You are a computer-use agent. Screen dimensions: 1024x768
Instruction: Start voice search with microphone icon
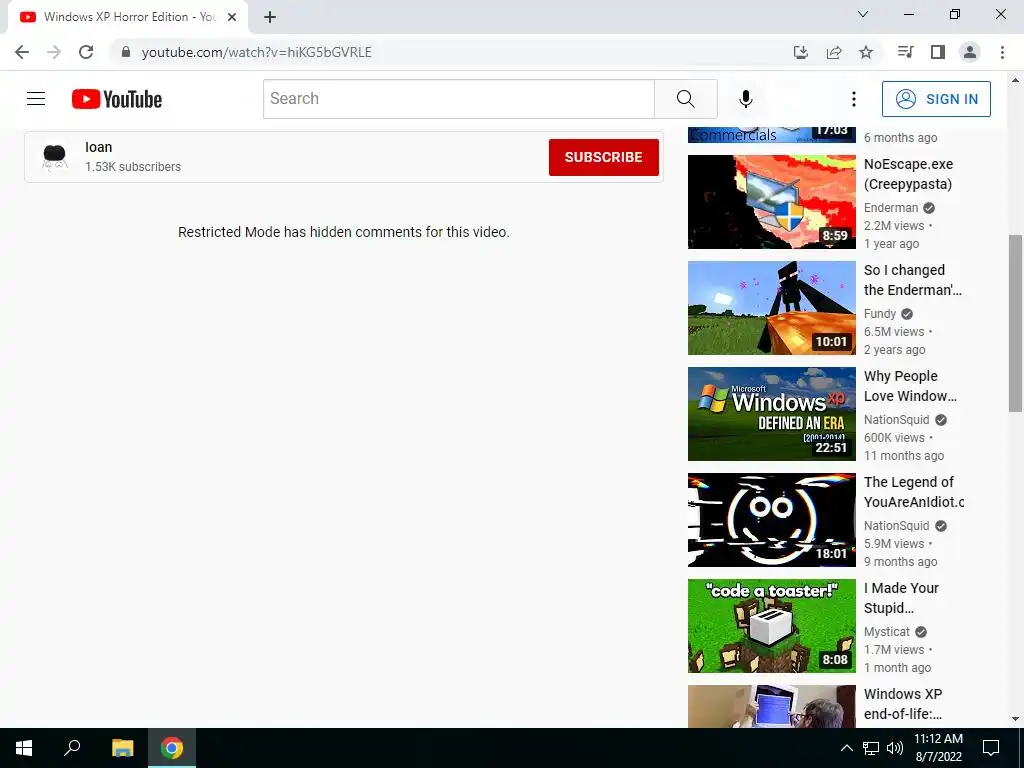point(746,99)
